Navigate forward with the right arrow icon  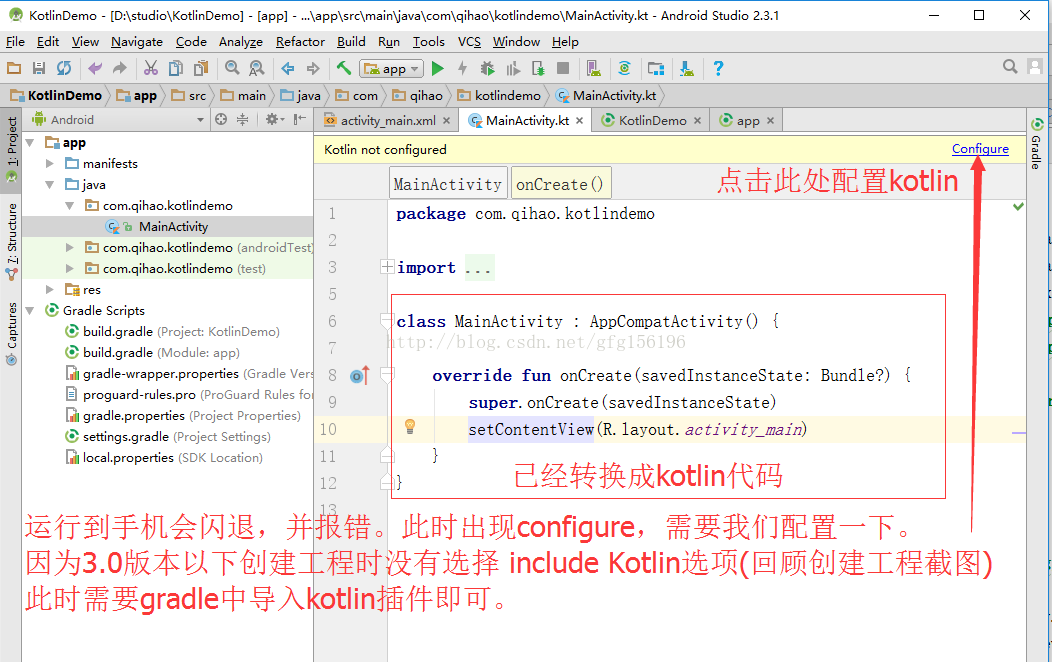(313, 68)
